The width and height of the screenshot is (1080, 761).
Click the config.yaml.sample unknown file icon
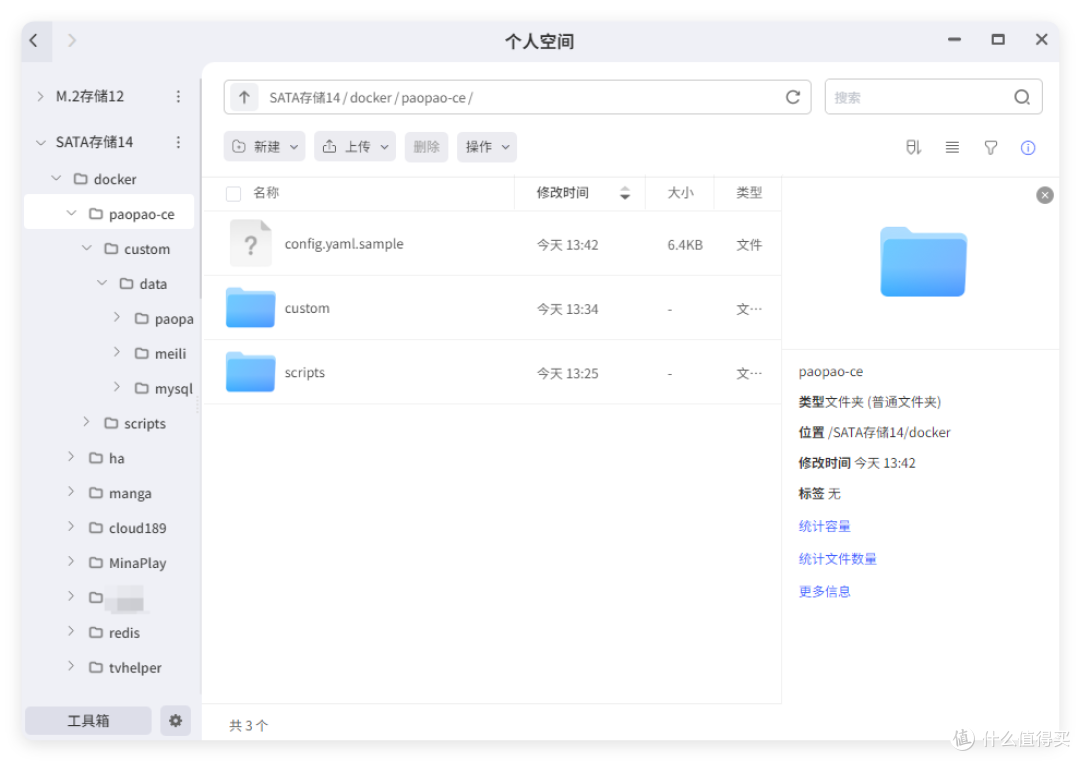point(251,243)
